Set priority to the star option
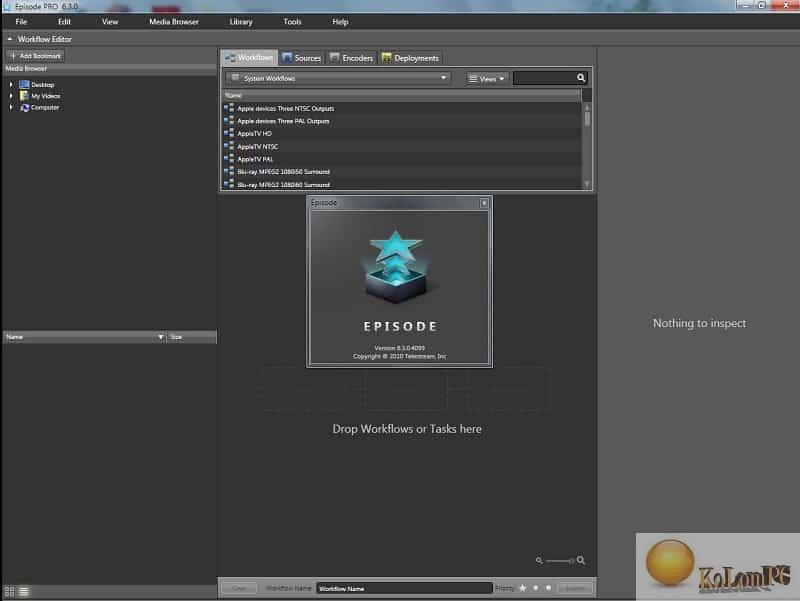 point(522,588)
